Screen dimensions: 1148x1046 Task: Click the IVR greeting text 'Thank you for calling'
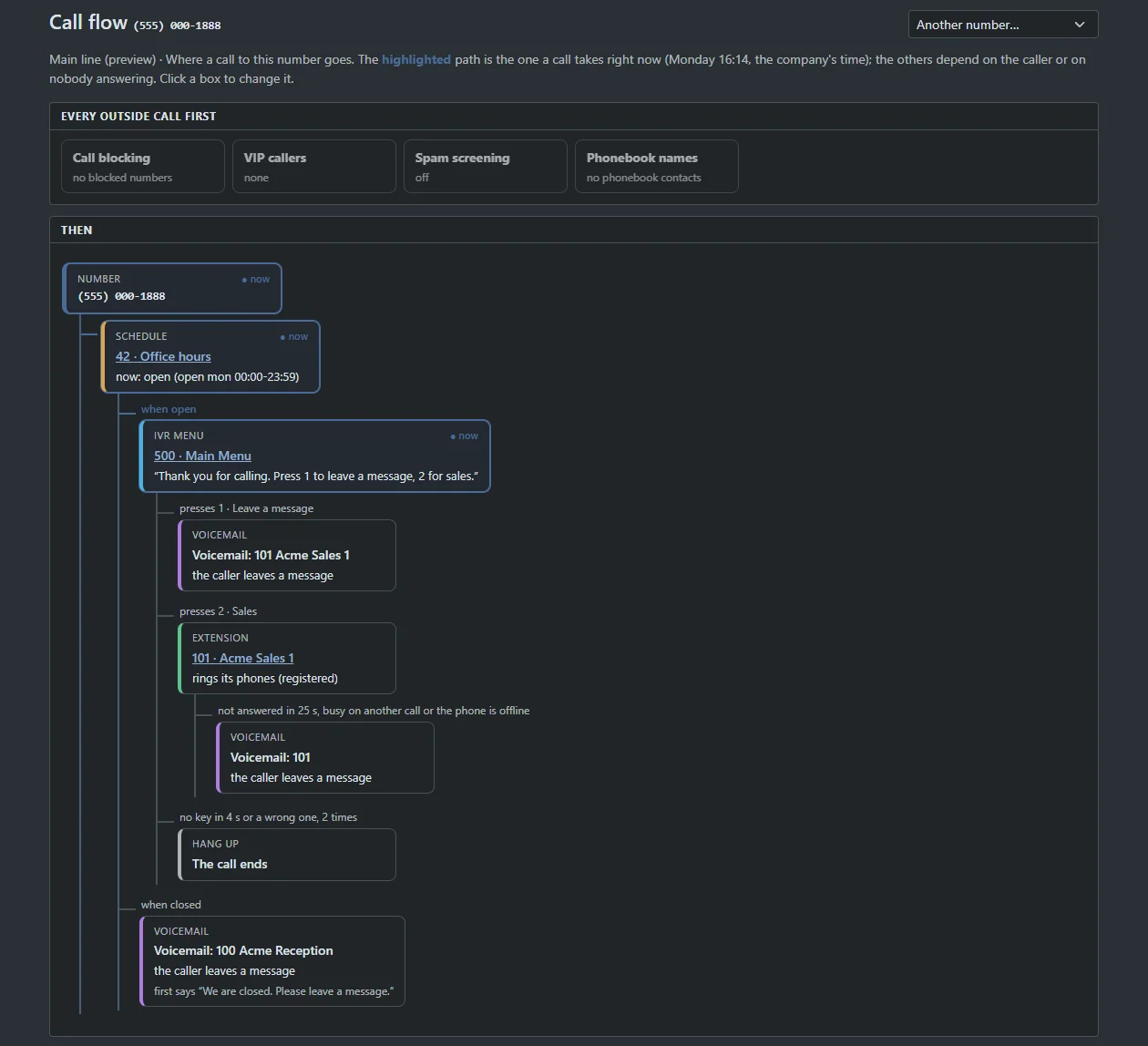tap(316, 476)
